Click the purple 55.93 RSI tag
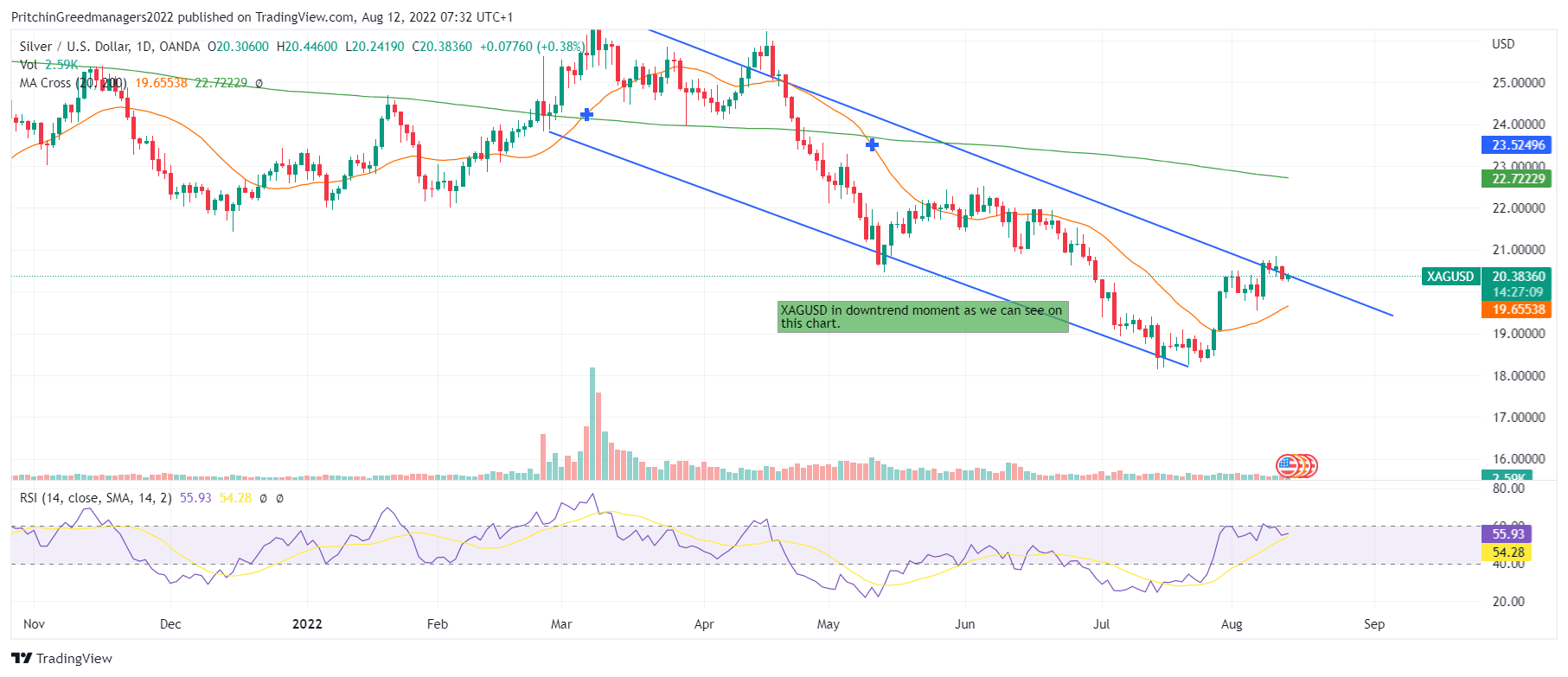Image resolution: width=1568 pixels, height=677 pixels. click(1507, 534)
